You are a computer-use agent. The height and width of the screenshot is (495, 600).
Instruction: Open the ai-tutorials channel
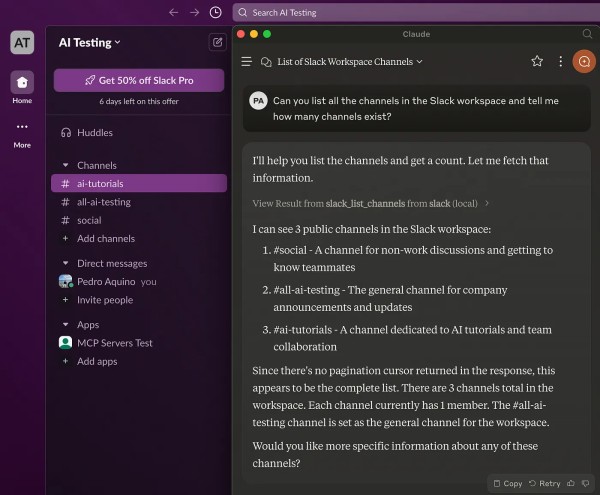pos(139,183)
